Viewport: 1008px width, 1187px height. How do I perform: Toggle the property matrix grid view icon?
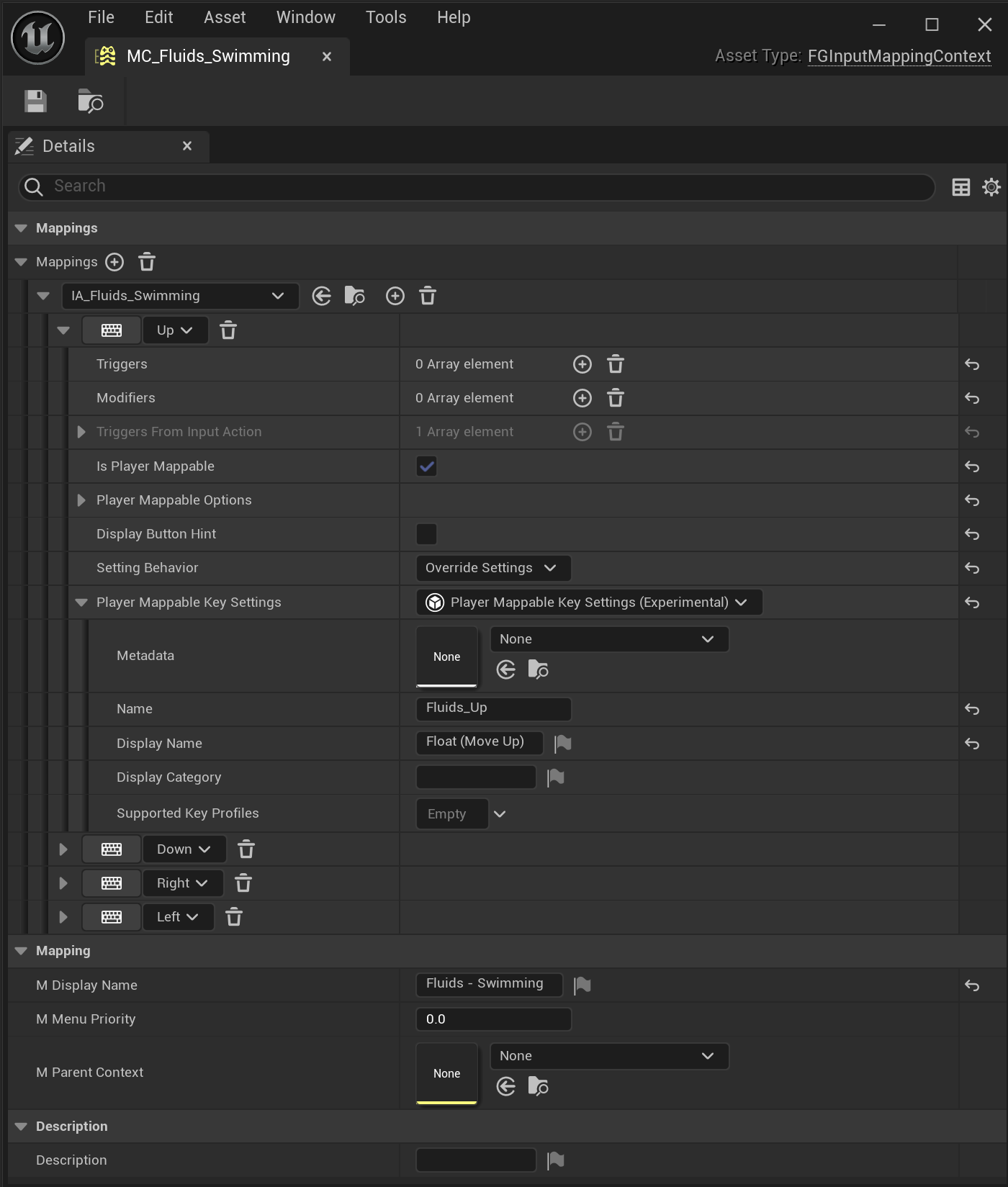pos(961,187)
